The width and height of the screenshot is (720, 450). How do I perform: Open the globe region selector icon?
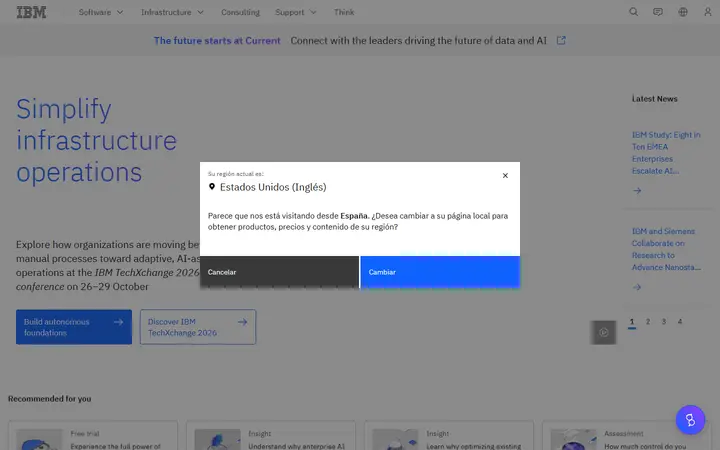pyautogui.click(x=683, y=12)
